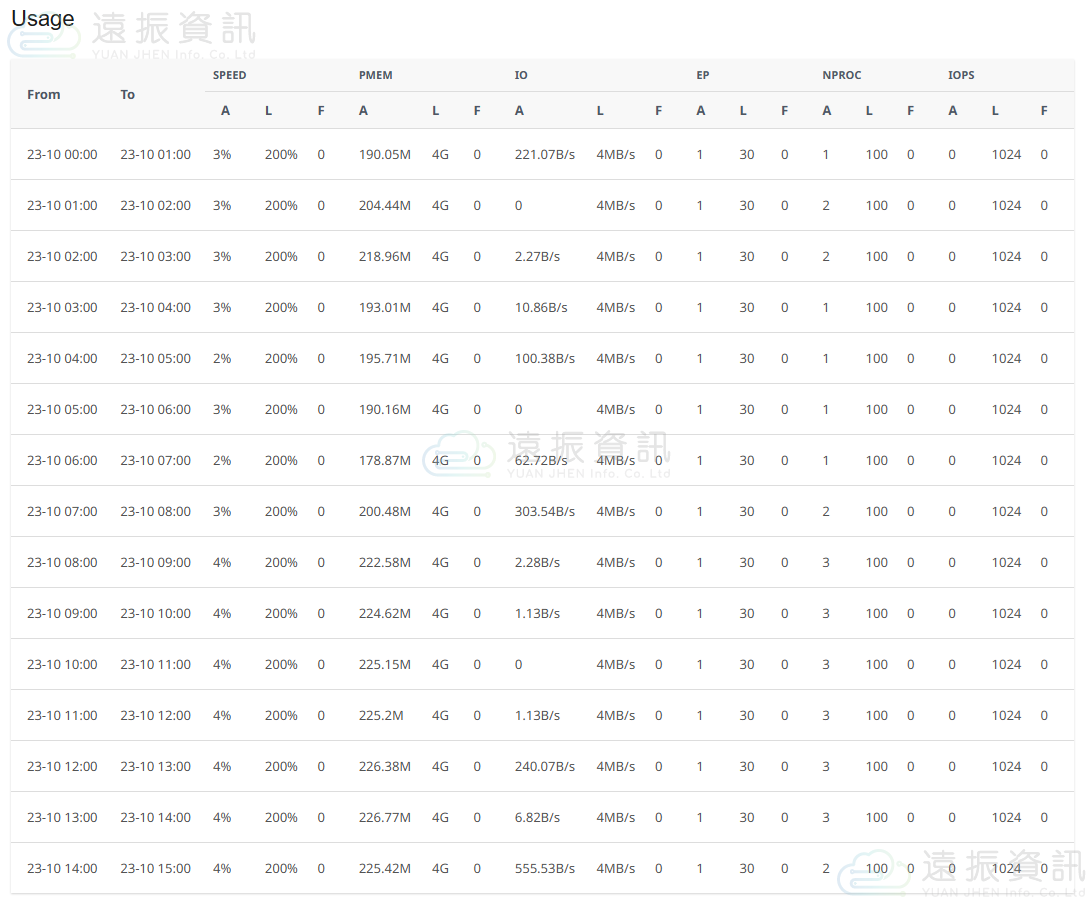The image size is (1092, 908).
Task: Click the 225.2M memory value
Action: 381,715
